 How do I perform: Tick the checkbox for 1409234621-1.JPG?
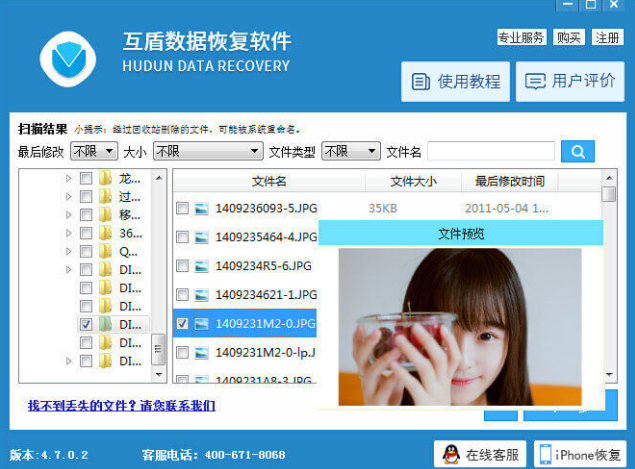click(x=182, y=295)
